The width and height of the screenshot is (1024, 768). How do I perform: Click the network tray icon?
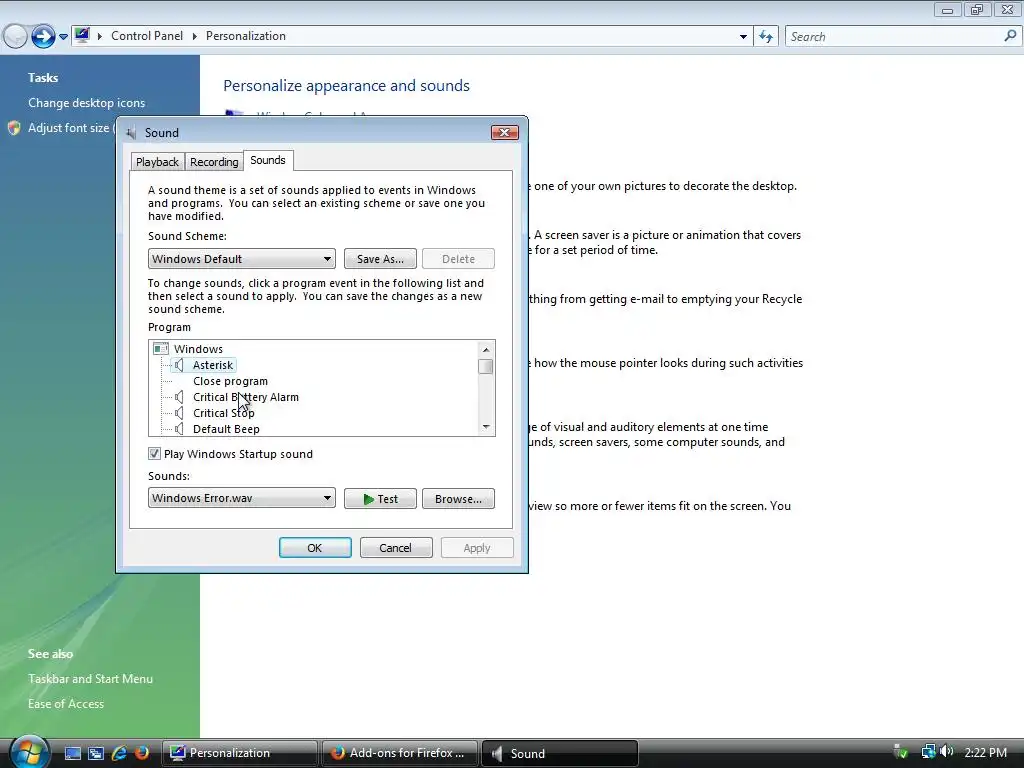click(927, 752)
